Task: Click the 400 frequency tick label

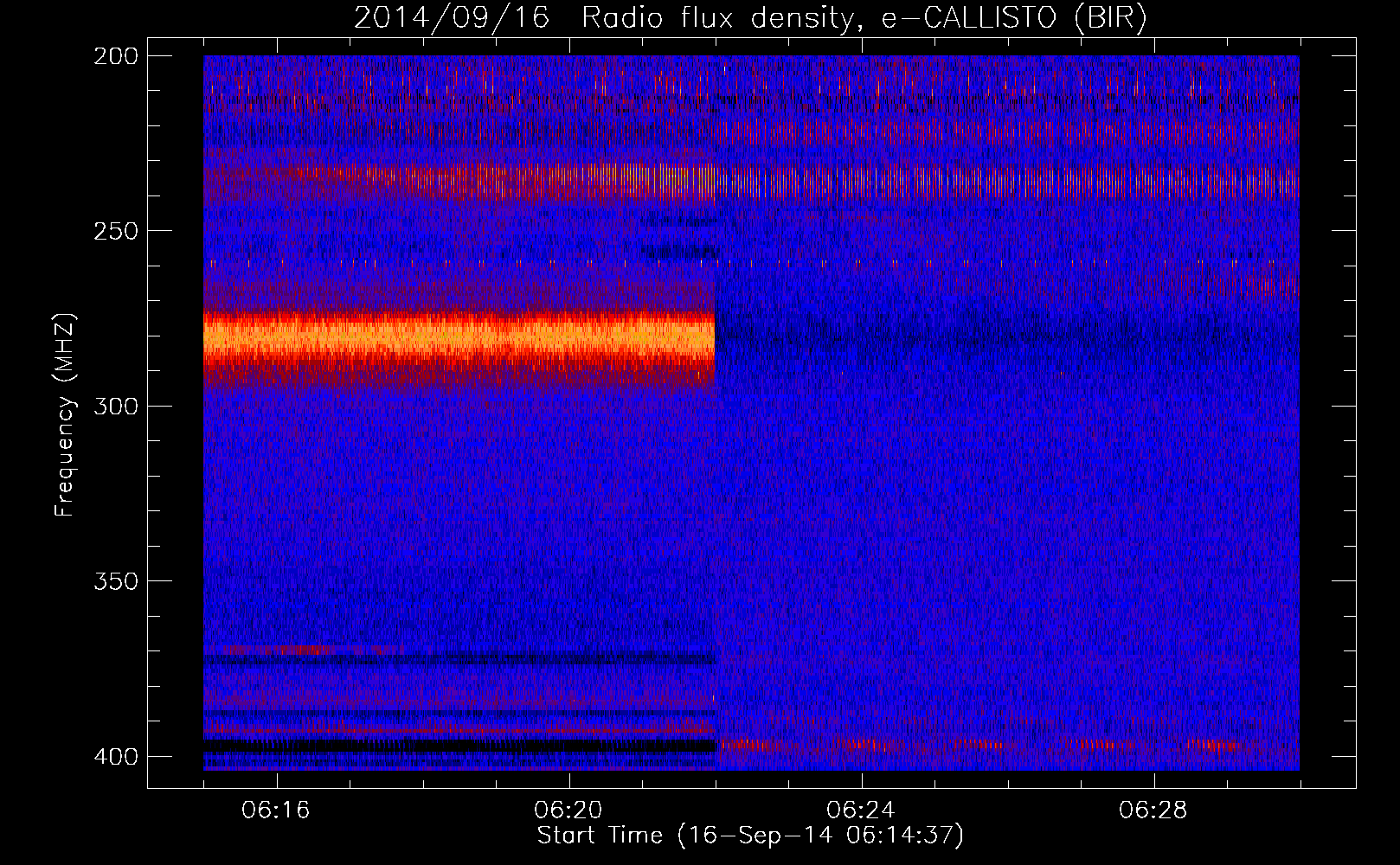Action: (x=115, y=757)
